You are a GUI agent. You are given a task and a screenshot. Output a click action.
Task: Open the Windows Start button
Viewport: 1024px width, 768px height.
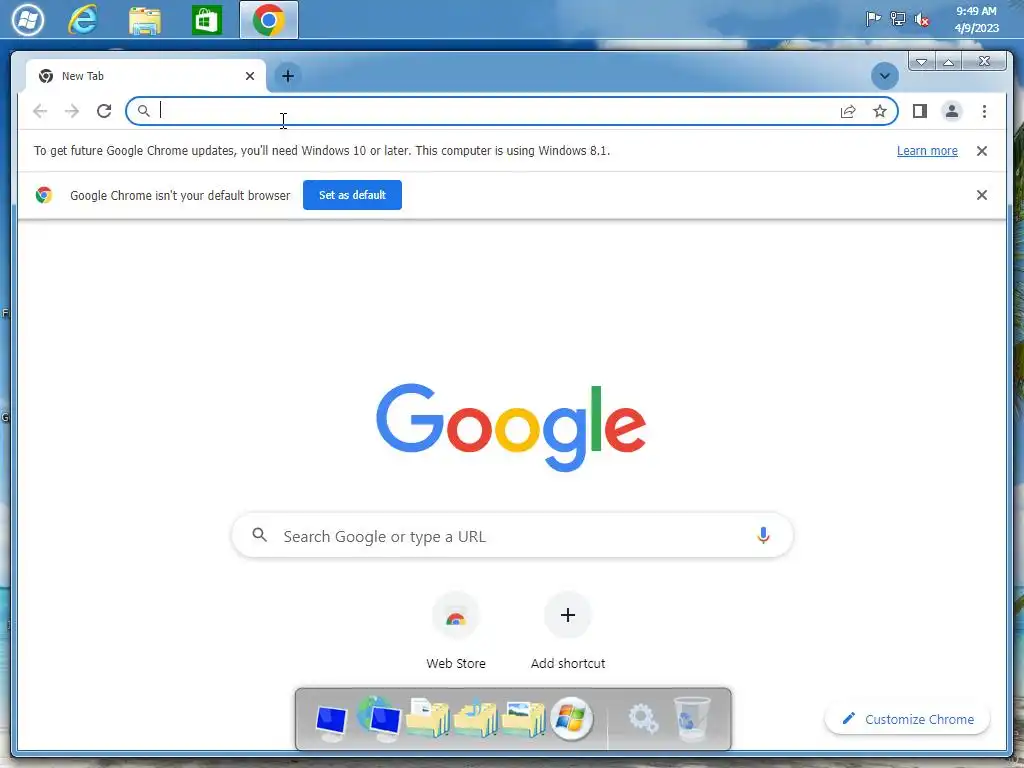pos(27,19)
